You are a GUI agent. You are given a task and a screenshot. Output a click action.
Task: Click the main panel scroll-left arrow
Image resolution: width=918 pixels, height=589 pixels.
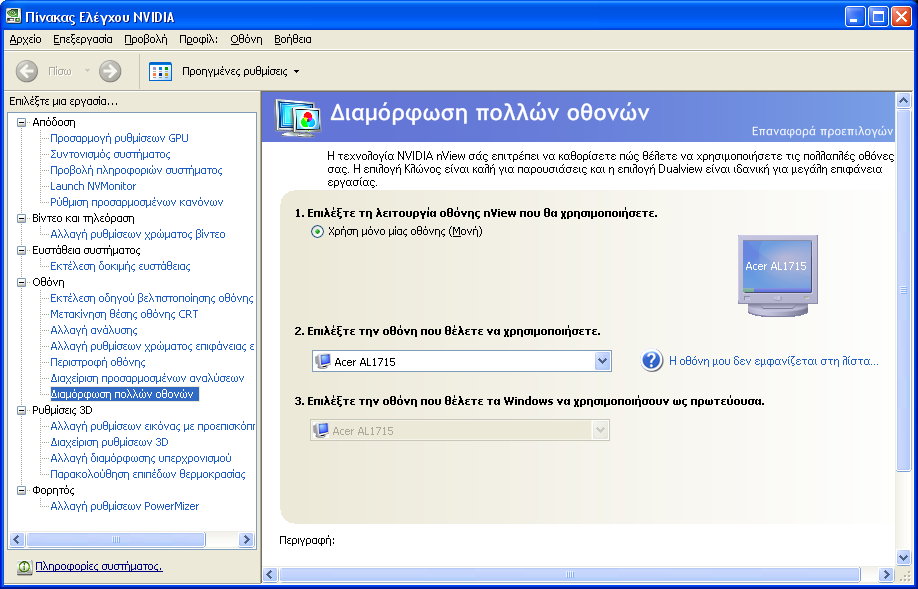pyautogui.click(x=270, y=575)
